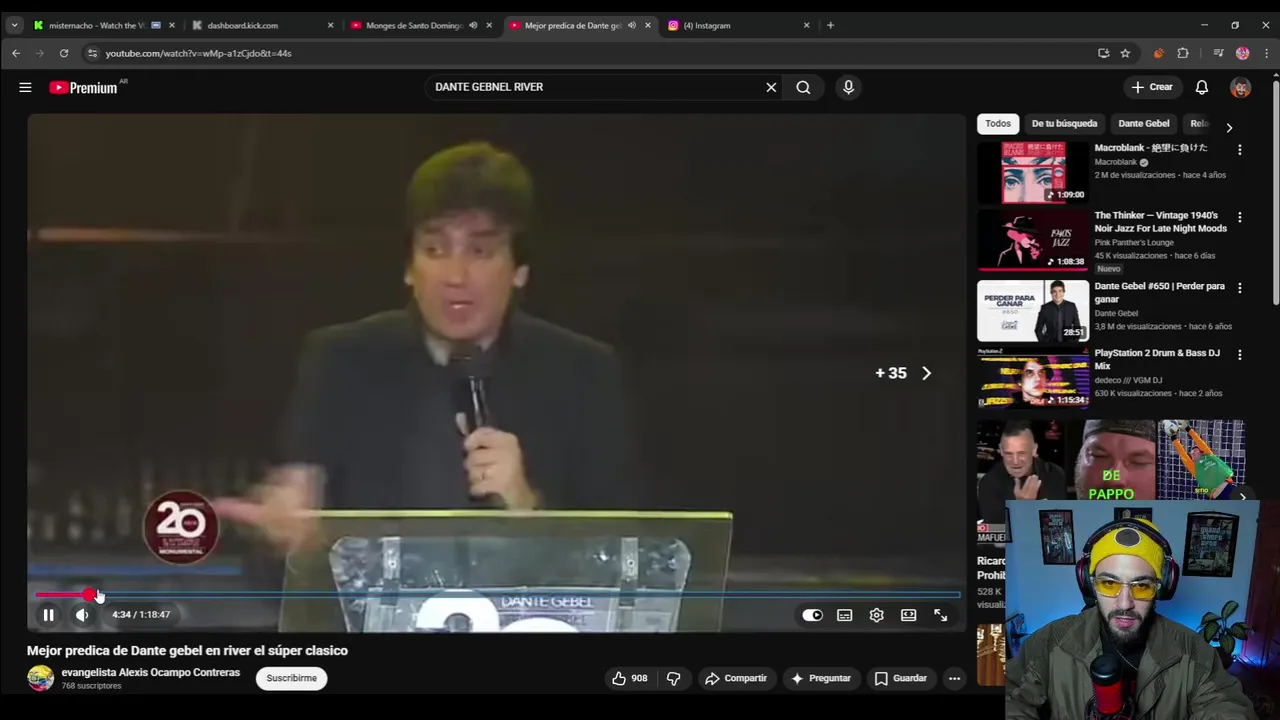Open options menu for The Thinker video
Image resolution: width=1280 pixels, height=720 pixels.
[1240, 217]
